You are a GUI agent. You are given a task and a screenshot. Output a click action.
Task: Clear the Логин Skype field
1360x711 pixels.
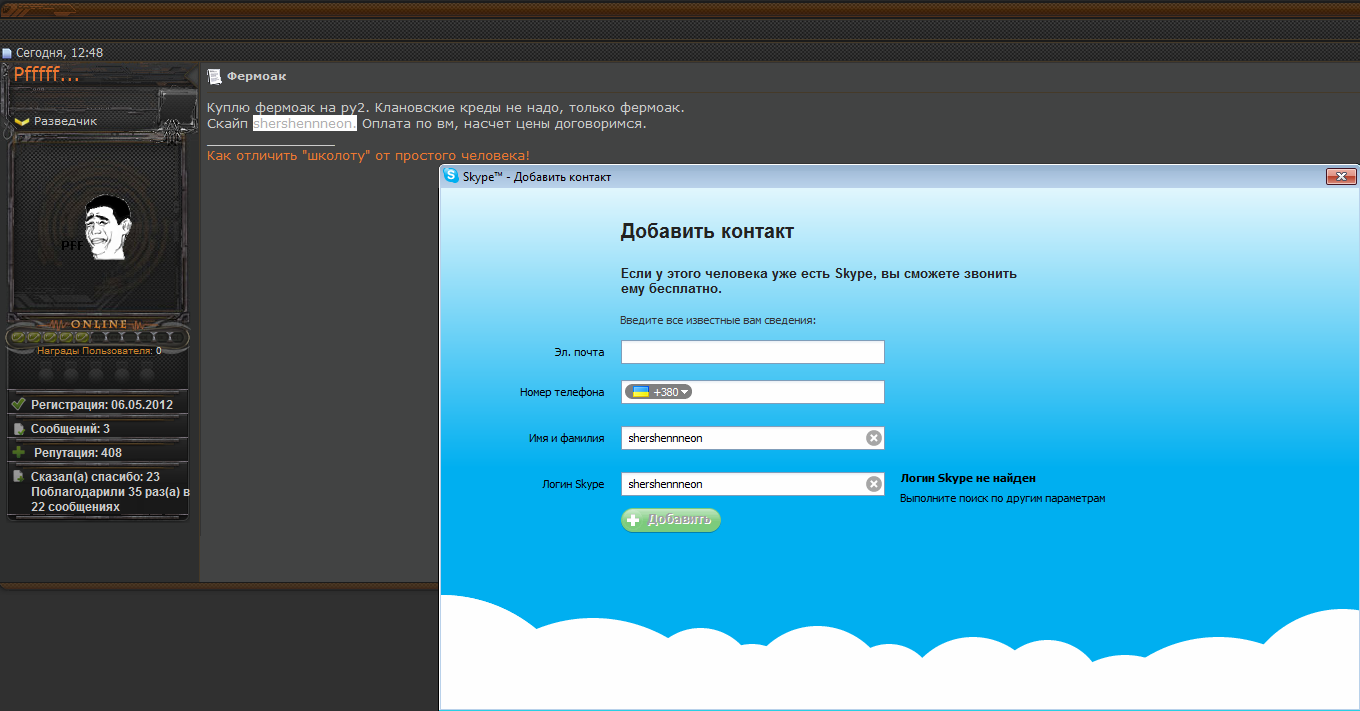point(873,484)
